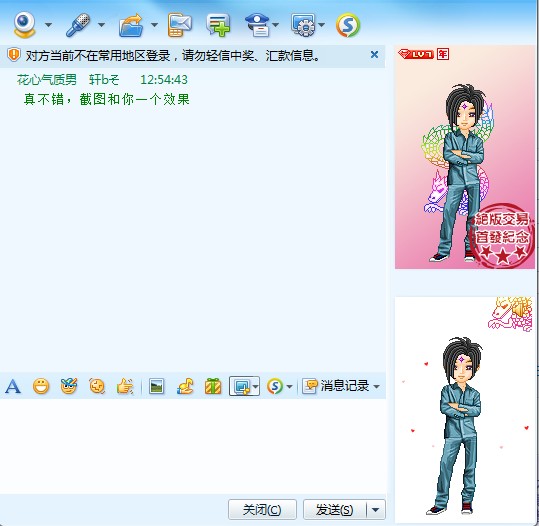The width and height of the screenshot is (539, 526).
Task: Open video call options dropdown arrow
Action: click(48, 25)
